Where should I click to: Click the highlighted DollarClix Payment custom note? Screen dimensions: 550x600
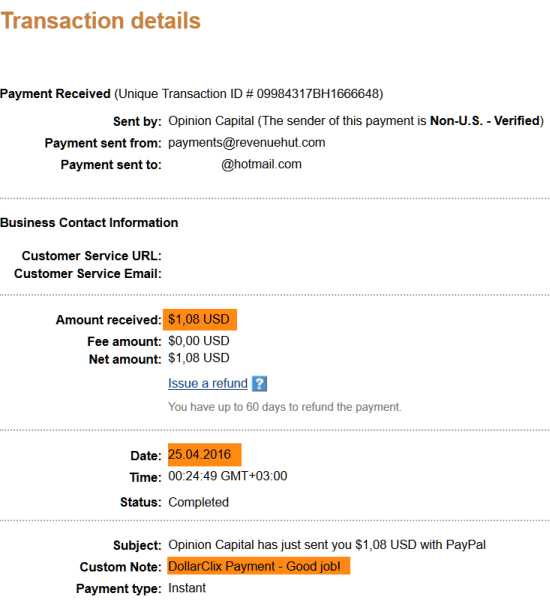(259, 566)
